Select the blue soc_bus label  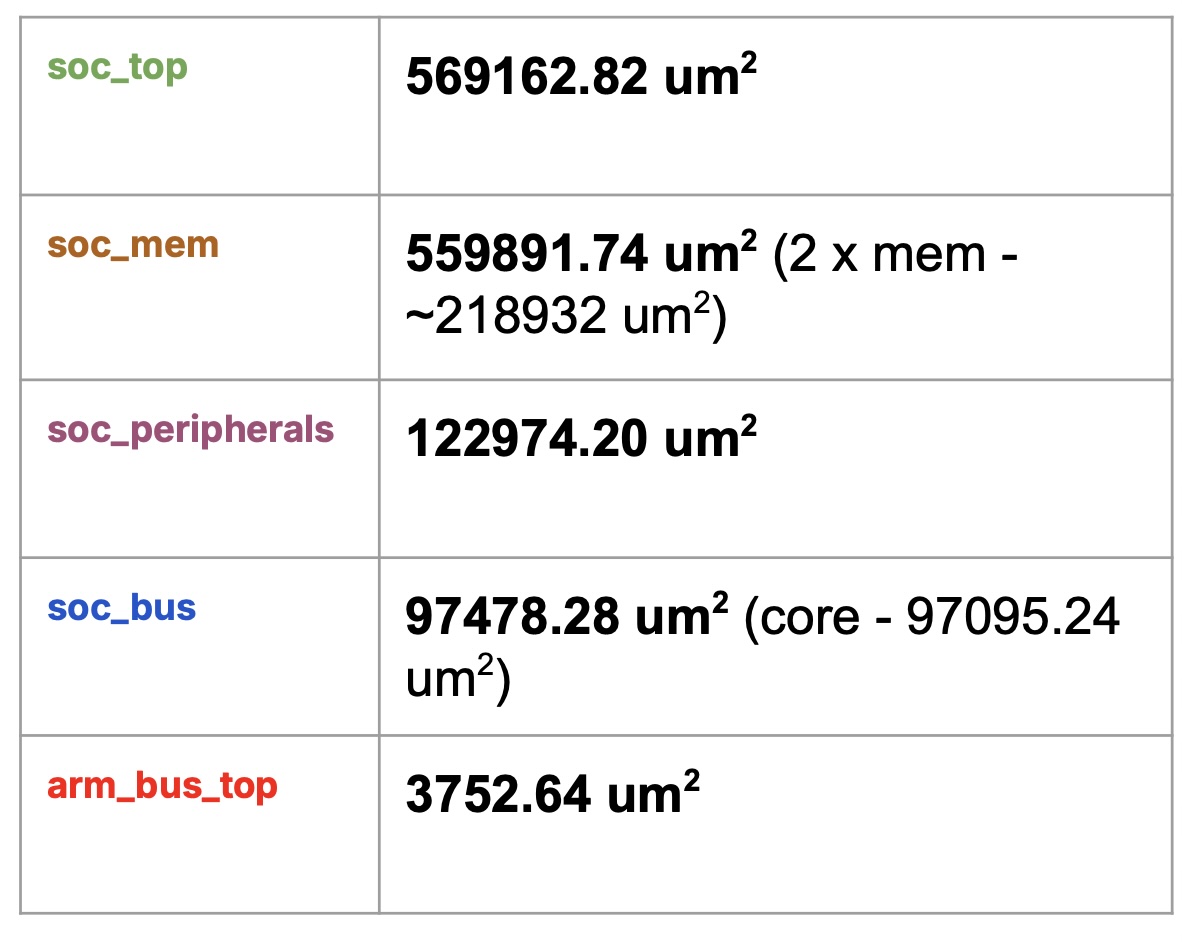[x=121, y=608]
